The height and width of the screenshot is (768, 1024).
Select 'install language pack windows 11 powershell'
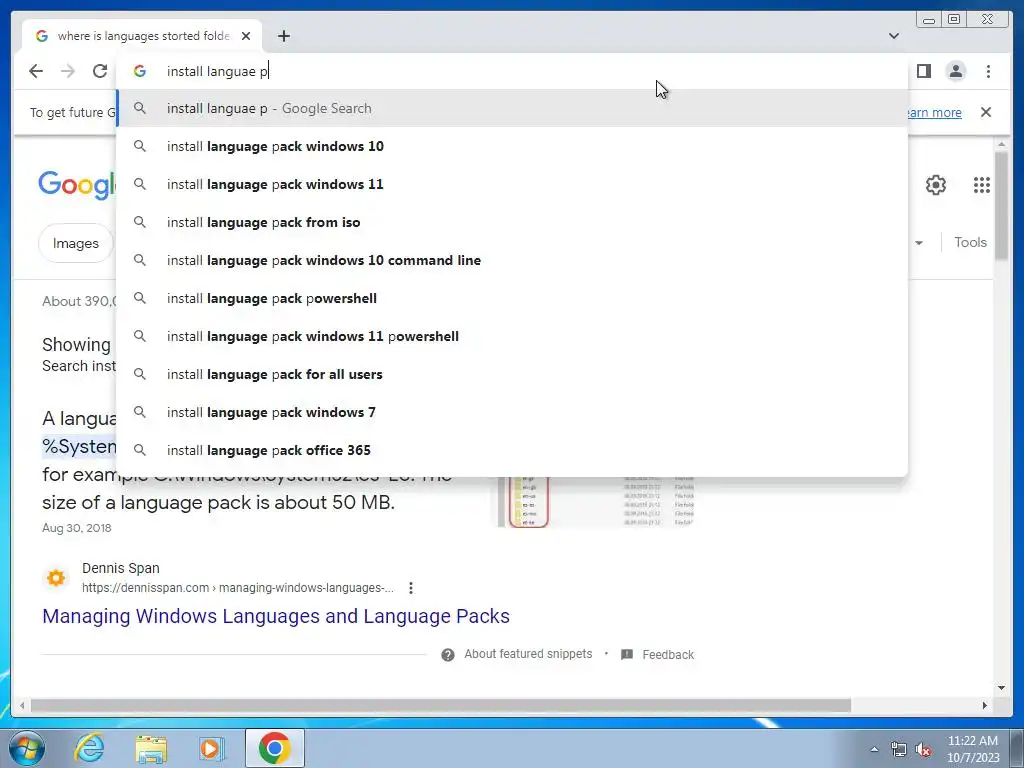click(x=512, y=336)
